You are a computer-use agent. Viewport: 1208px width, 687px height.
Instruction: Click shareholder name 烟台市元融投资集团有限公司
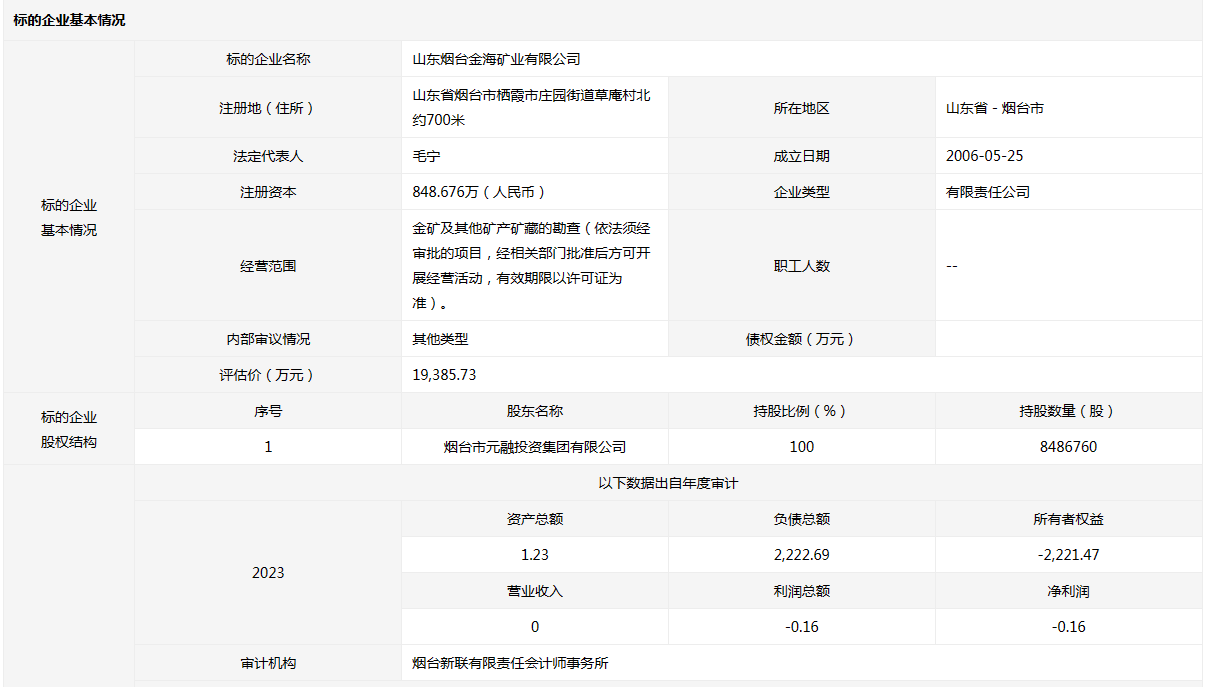tap(535, 447)
